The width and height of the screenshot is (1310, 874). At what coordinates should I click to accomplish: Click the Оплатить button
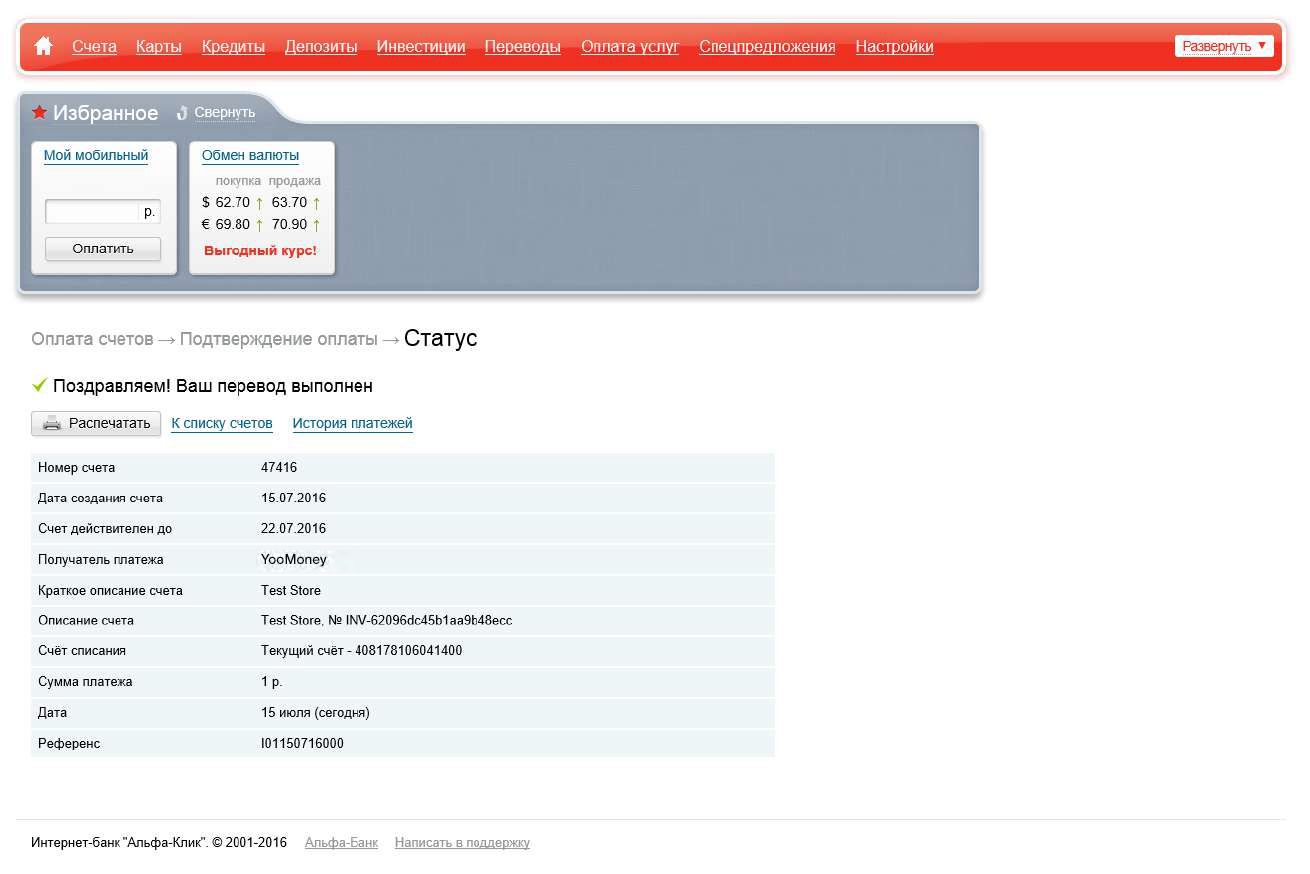103,249
